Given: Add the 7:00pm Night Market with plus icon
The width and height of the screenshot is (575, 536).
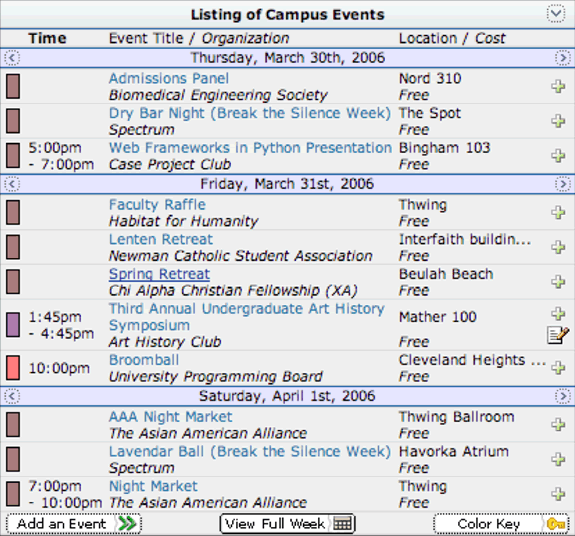Looking at the screenshot, I should point(558,494).
